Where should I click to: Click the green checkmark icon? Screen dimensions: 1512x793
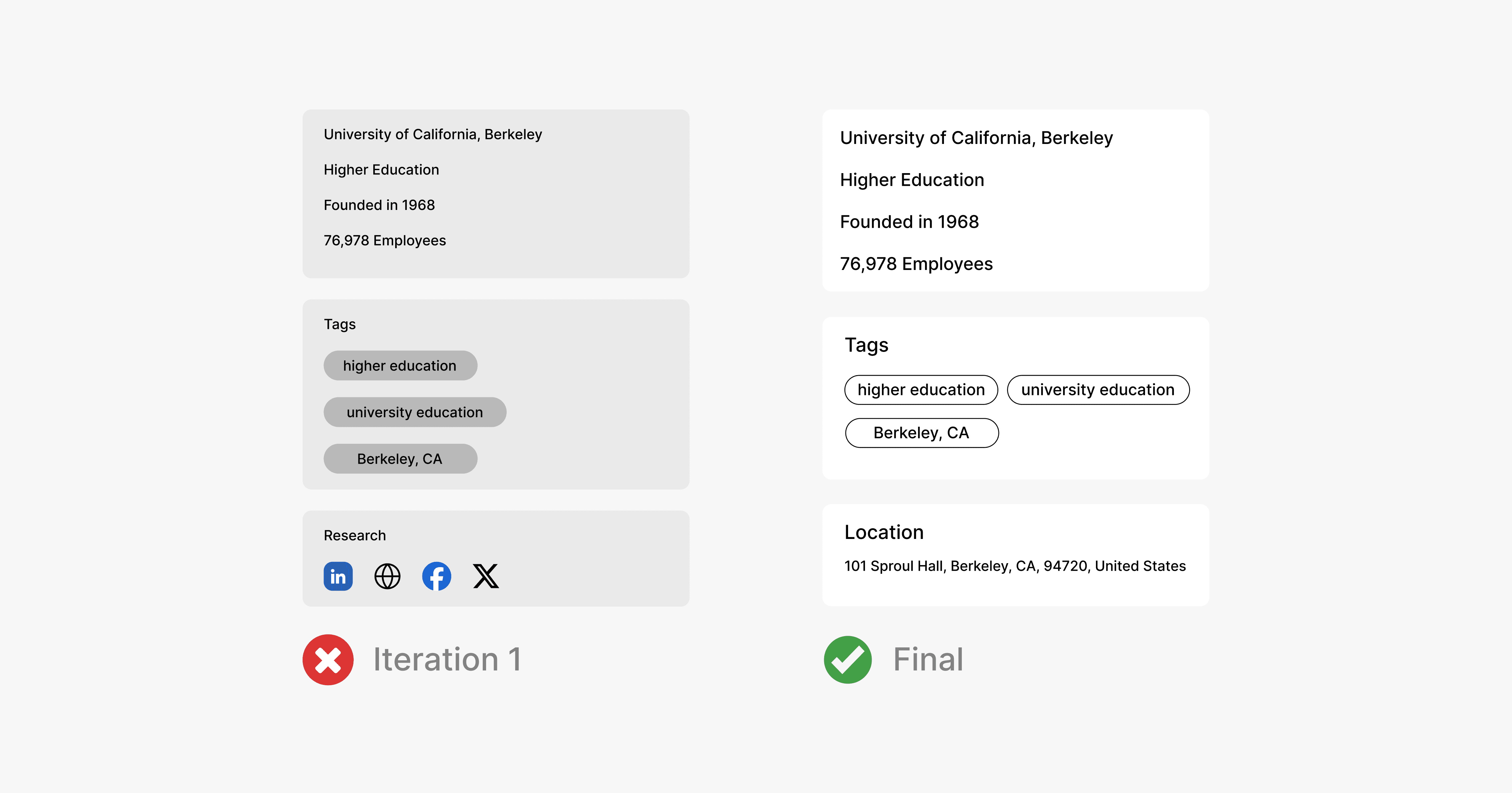pos(847,659)
